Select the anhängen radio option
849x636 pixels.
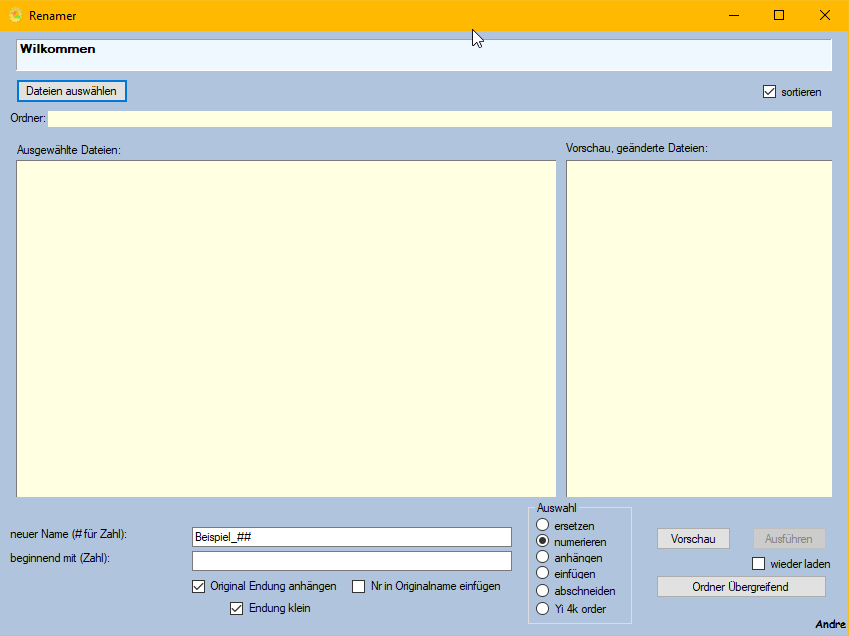tap(543, 557)
